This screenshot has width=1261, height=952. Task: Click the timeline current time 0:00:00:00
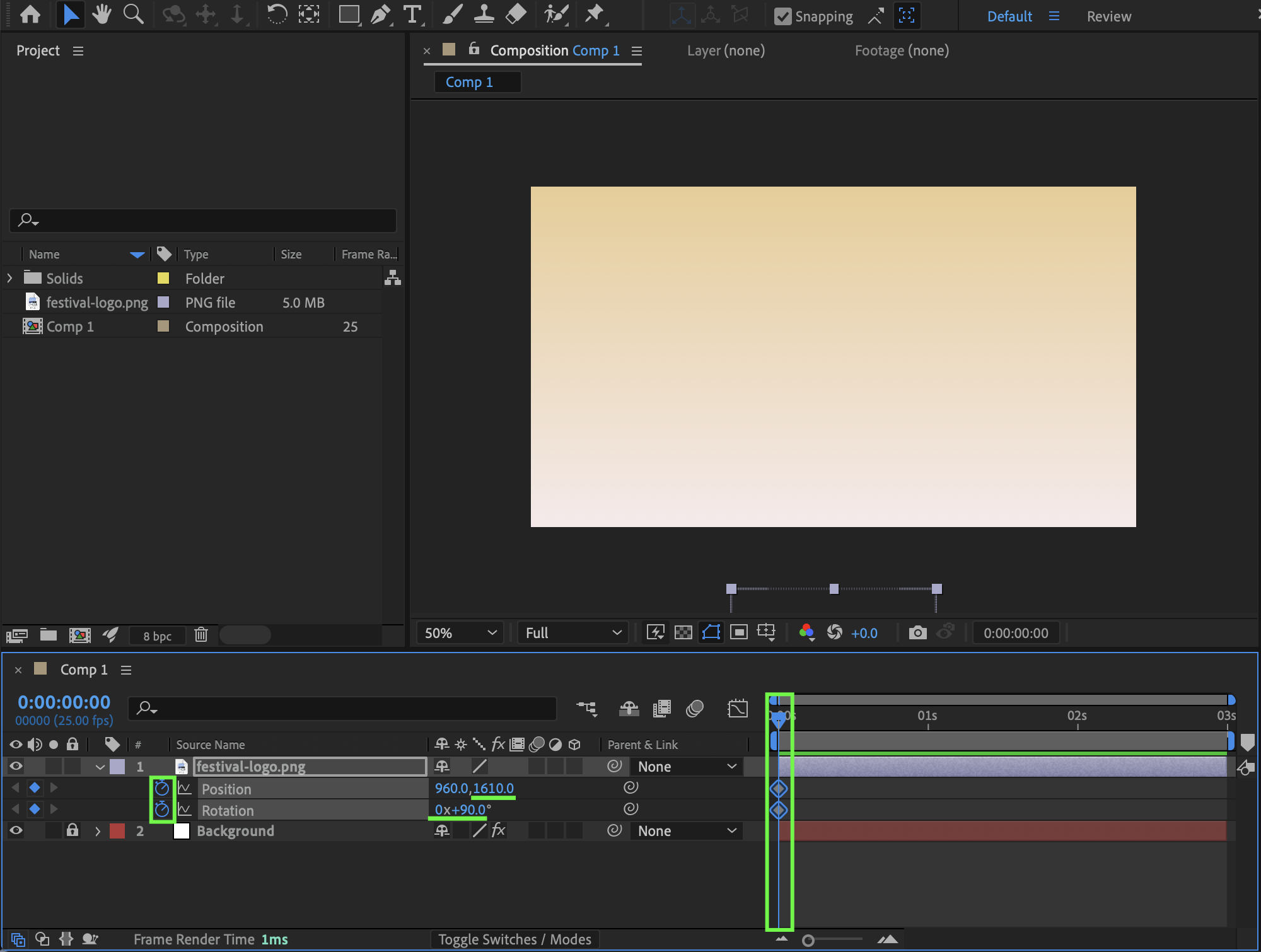click(x=64, y=702)
